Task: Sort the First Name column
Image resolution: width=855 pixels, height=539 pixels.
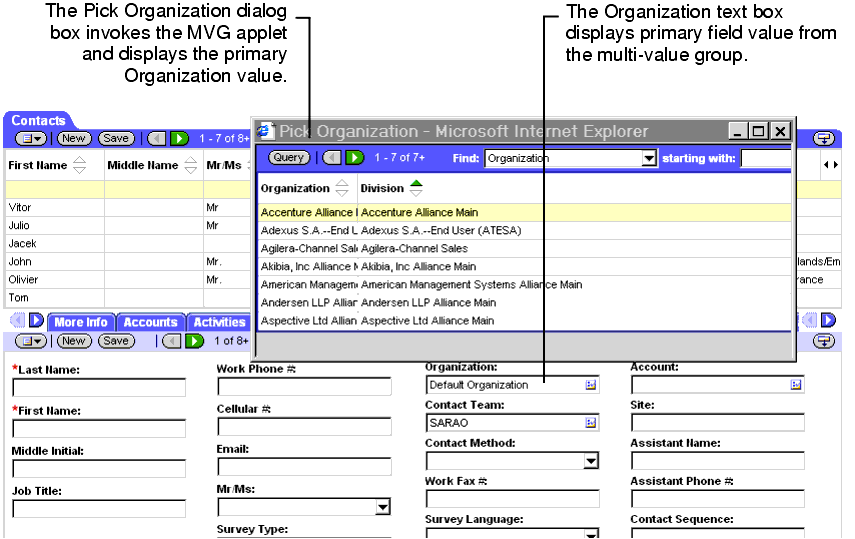Action: click(x=80, y=165)
